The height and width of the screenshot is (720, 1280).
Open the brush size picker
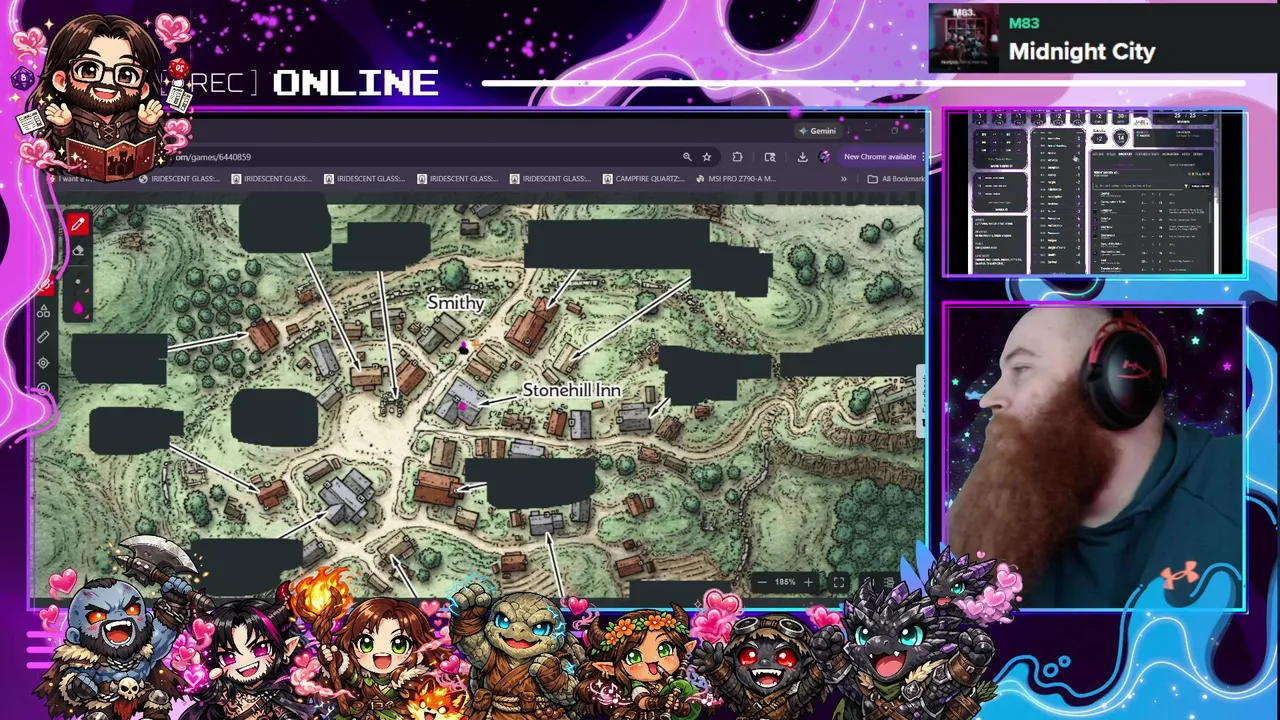coord(78,282)
